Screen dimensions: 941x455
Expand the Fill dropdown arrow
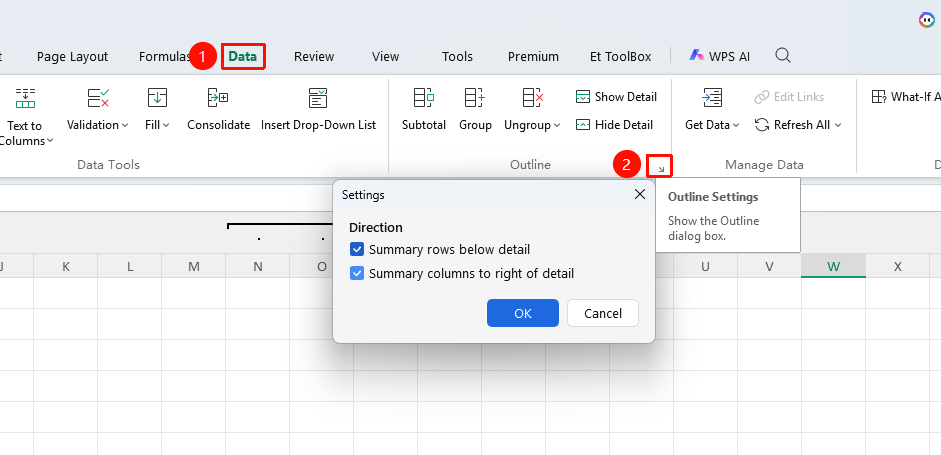(x=166, y=125)
